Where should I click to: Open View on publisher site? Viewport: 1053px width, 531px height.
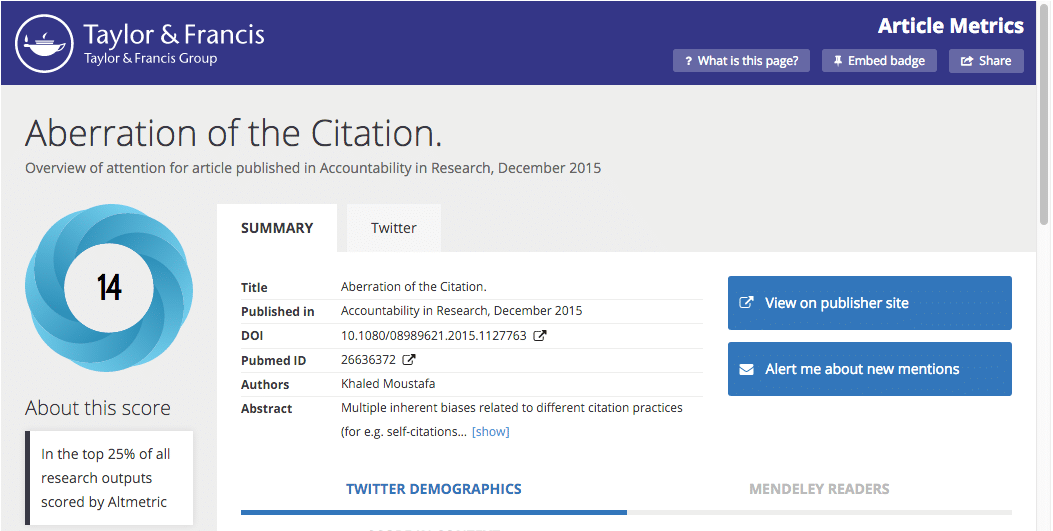click(870, 303)
